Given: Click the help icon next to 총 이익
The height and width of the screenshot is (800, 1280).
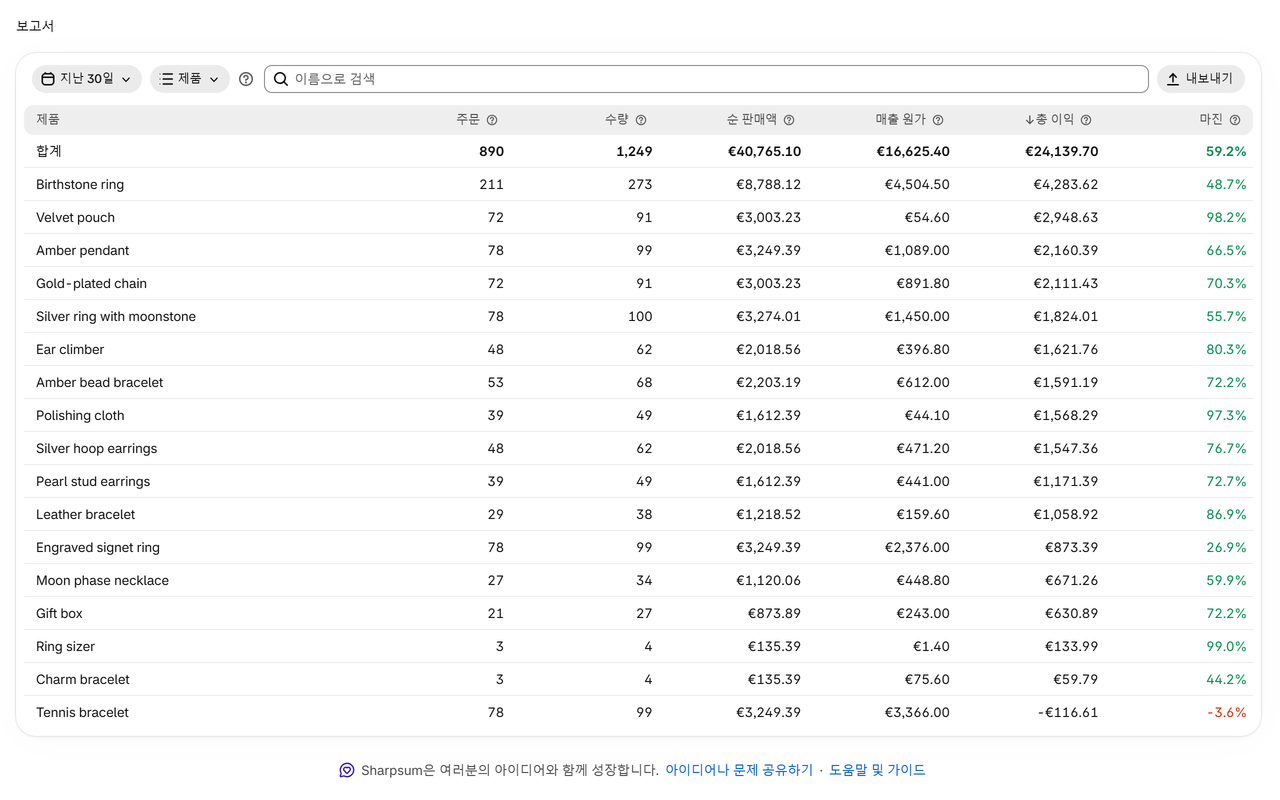Looking at the screenshot, I should pyautogui.click(x=1086, y=120).
